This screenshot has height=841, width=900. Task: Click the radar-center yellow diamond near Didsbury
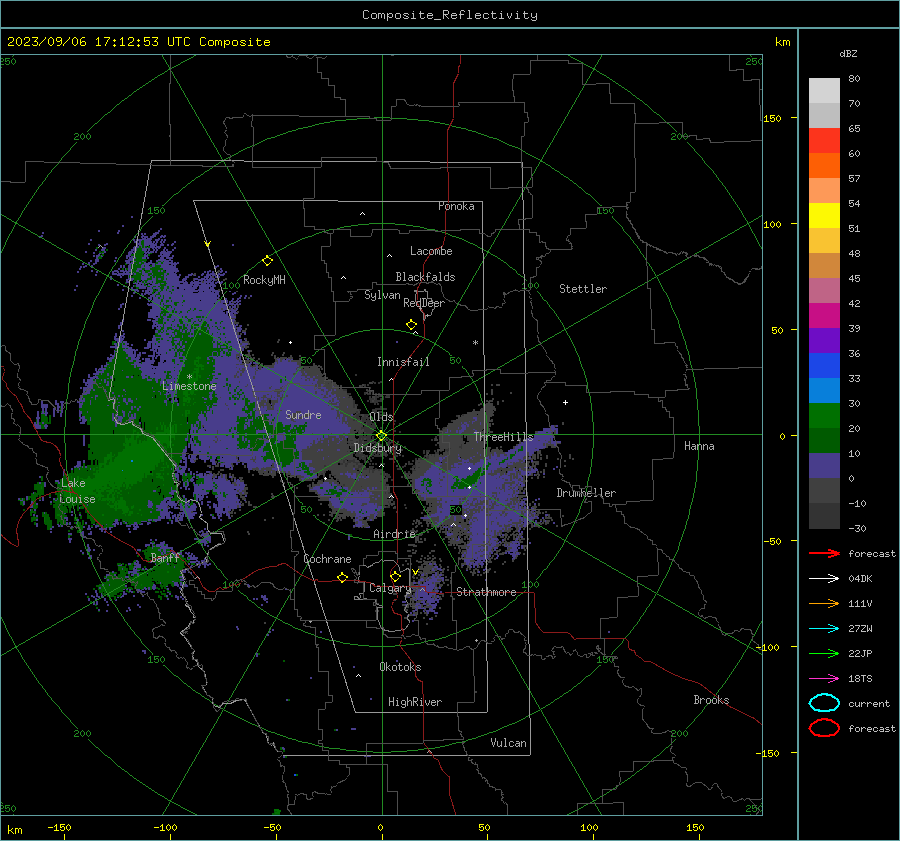[381, 436]
